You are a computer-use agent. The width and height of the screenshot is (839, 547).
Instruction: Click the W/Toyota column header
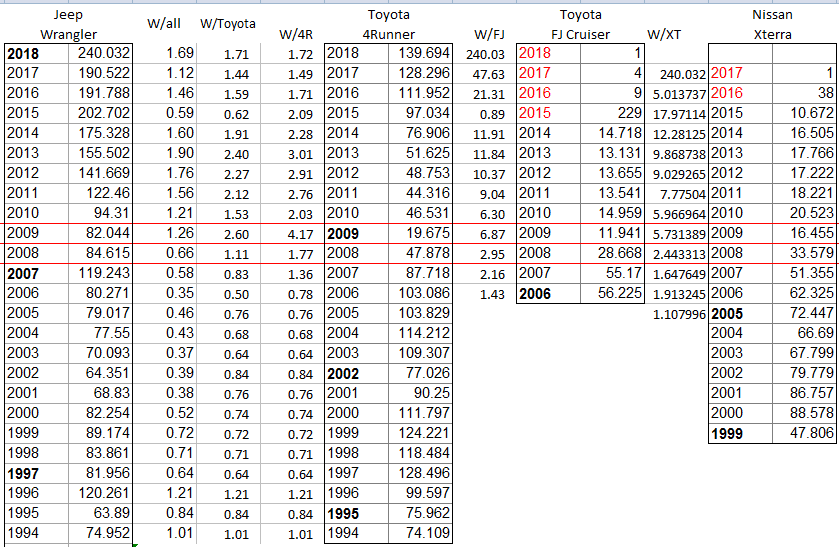point(228,24)
